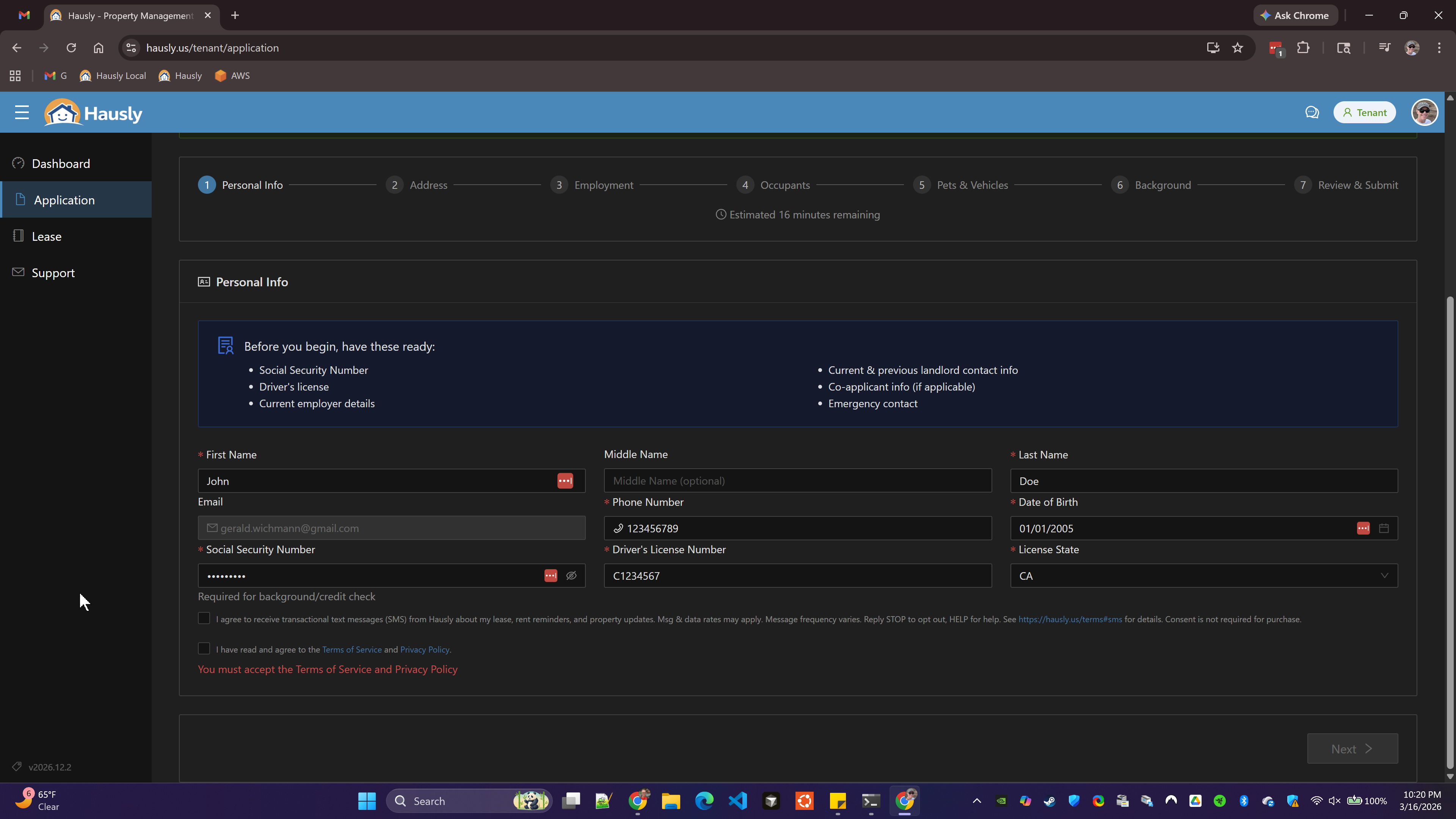The image size is (1456, 819).
Task: Jump to step 5 Pets & Vehicles
Action: tap(960, 185)
